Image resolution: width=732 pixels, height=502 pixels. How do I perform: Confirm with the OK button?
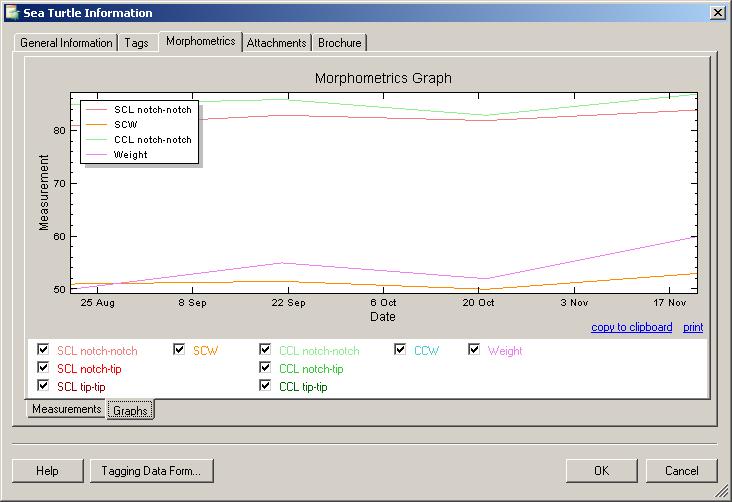(601, 471)
